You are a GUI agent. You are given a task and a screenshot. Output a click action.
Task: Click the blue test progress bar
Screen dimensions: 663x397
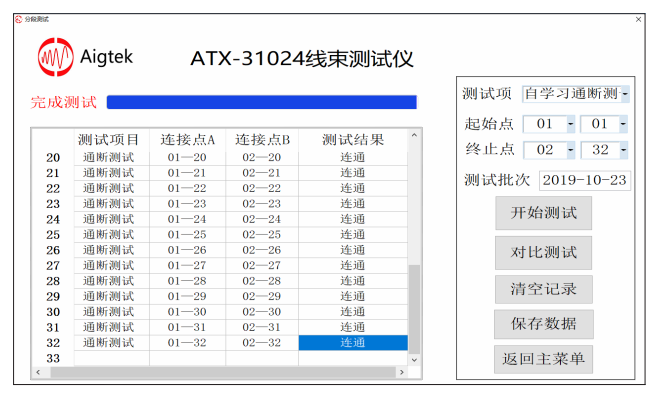click(262, 102)
